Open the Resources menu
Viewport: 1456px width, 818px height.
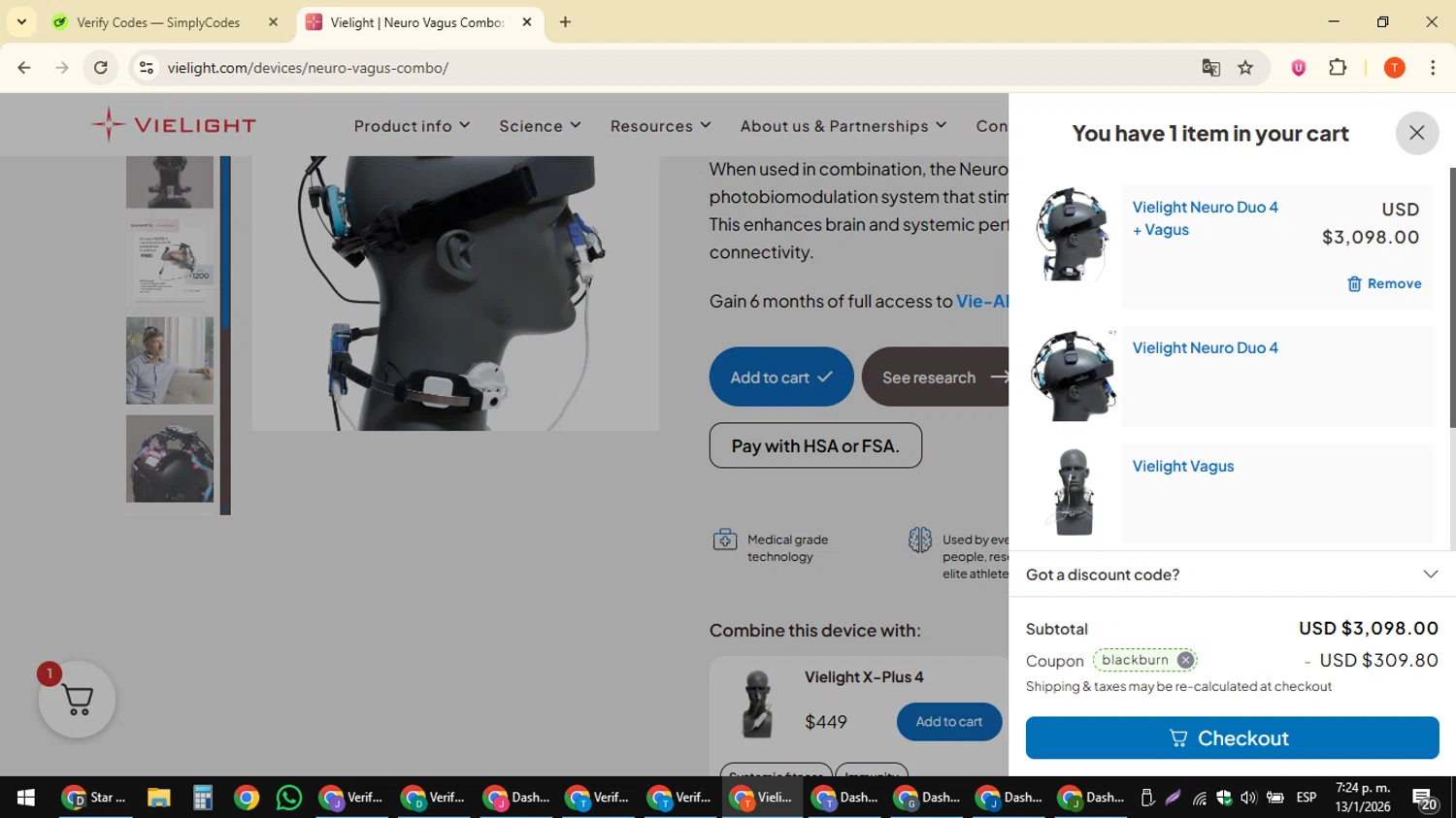point(660,126)
